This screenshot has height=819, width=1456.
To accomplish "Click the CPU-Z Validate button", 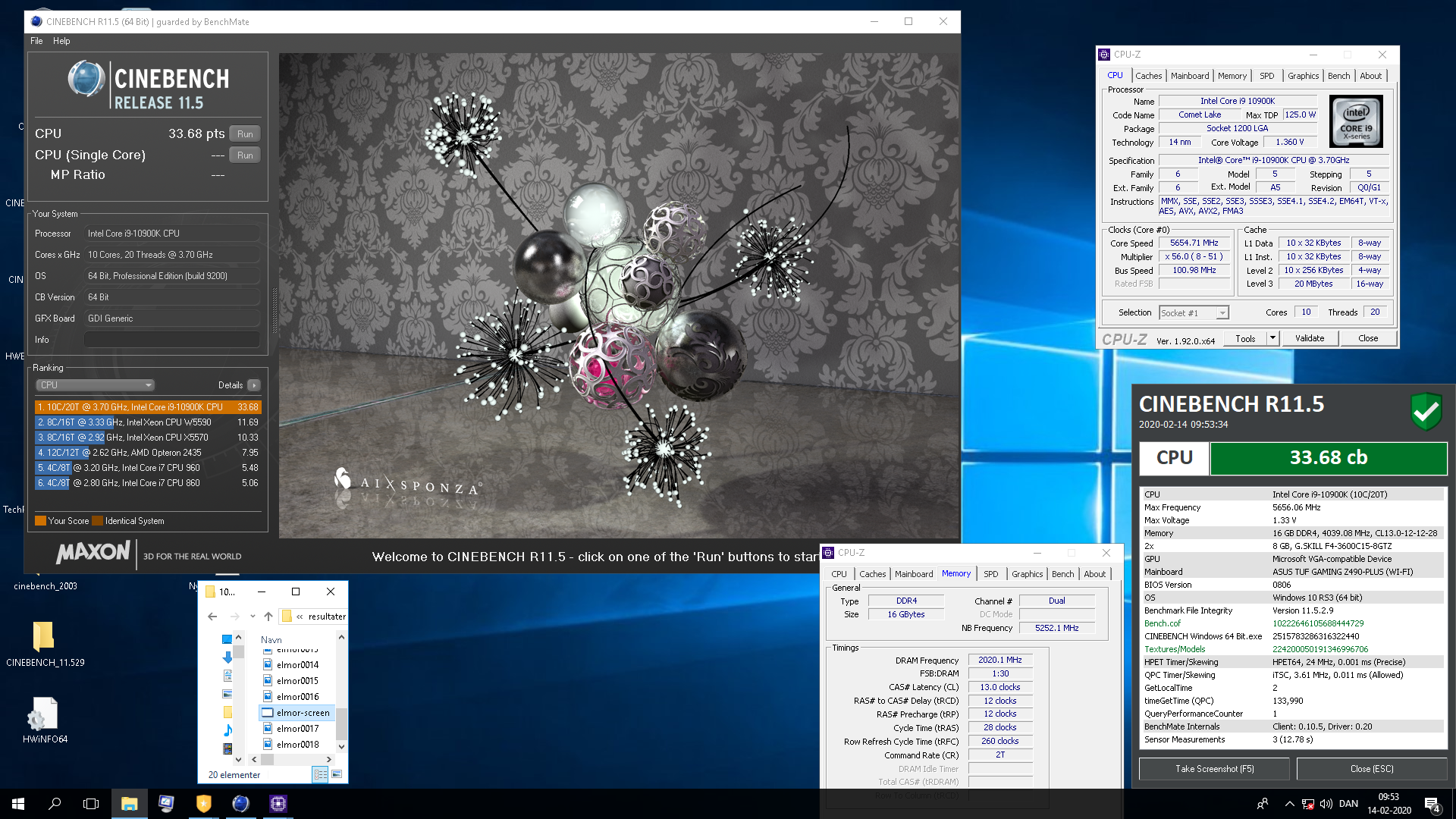I will tap(1310, 339).
